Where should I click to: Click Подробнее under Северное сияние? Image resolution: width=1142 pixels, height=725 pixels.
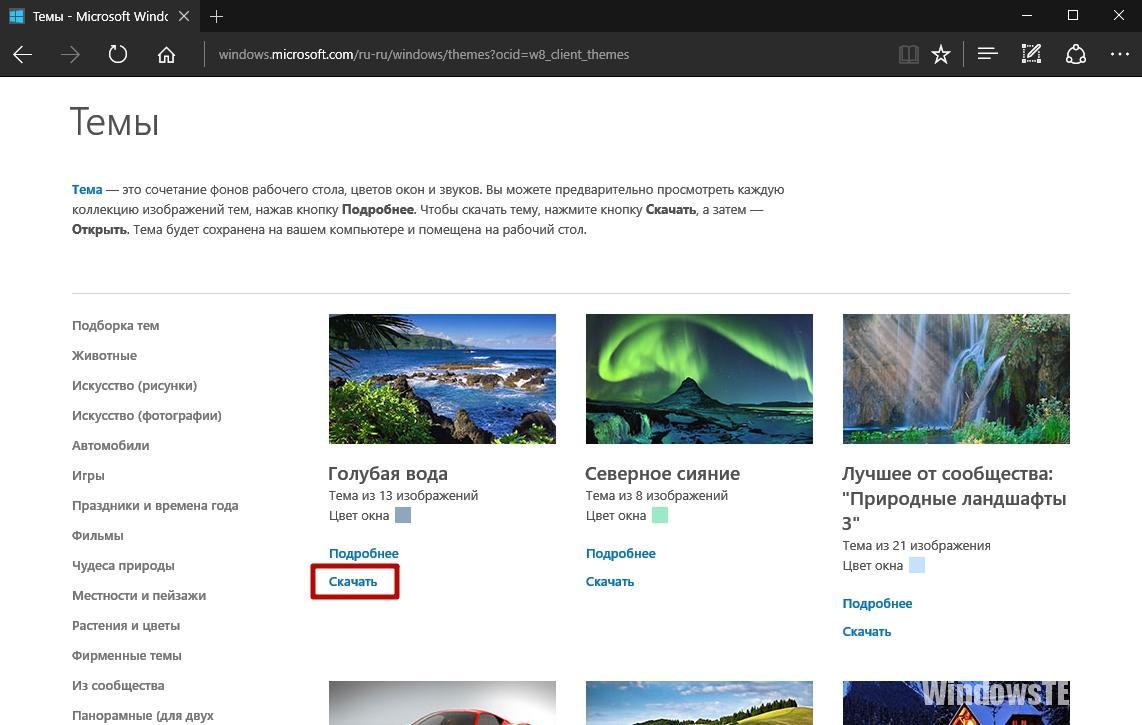tap(621, 554)
